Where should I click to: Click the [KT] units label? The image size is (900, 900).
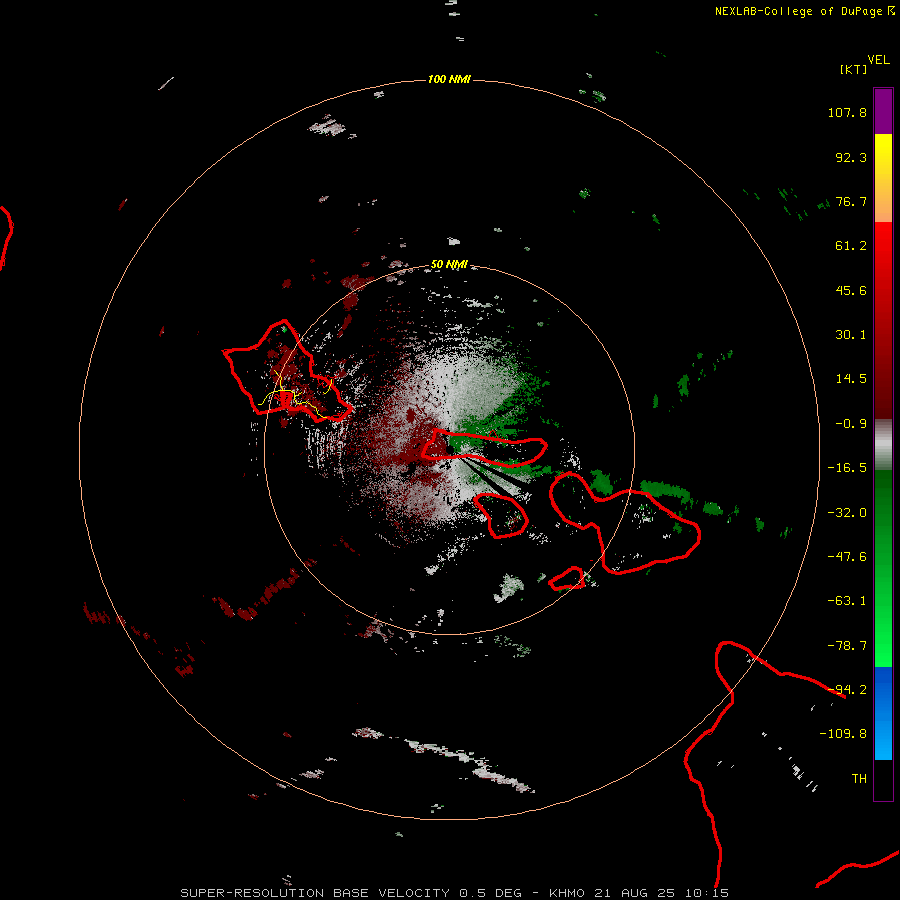854,69
